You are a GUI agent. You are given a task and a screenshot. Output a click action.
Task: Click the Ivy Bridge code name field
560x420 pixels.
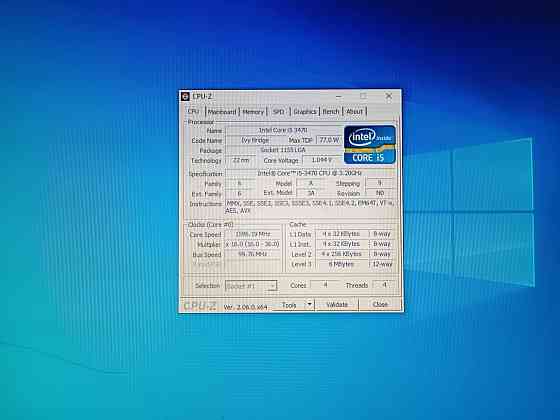[256, 140]
